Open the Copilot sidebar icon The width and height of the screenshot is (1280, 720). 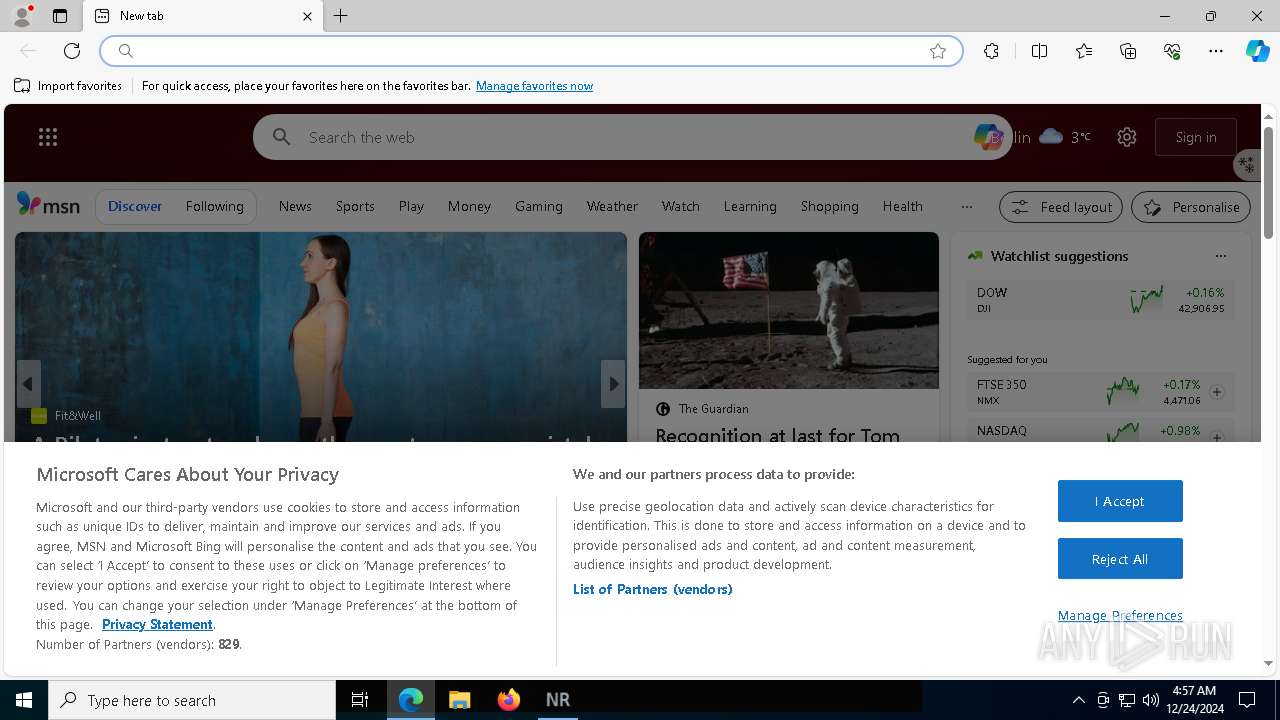pos(1257,51)
